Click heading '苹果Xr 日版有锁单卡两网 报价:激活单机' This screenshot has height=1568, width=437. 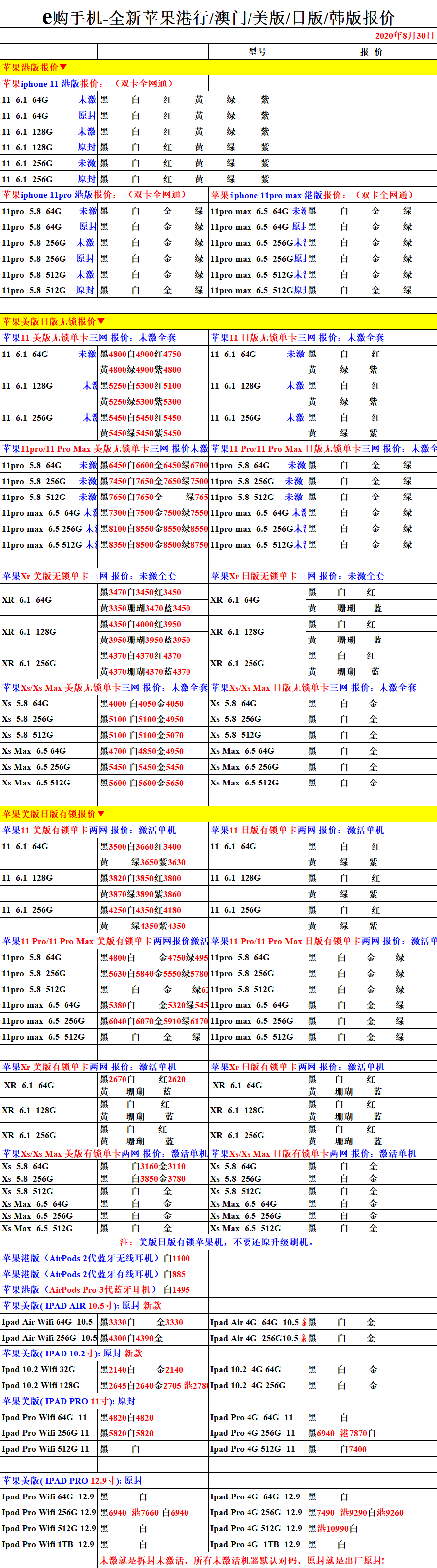tap(298, 1067)
